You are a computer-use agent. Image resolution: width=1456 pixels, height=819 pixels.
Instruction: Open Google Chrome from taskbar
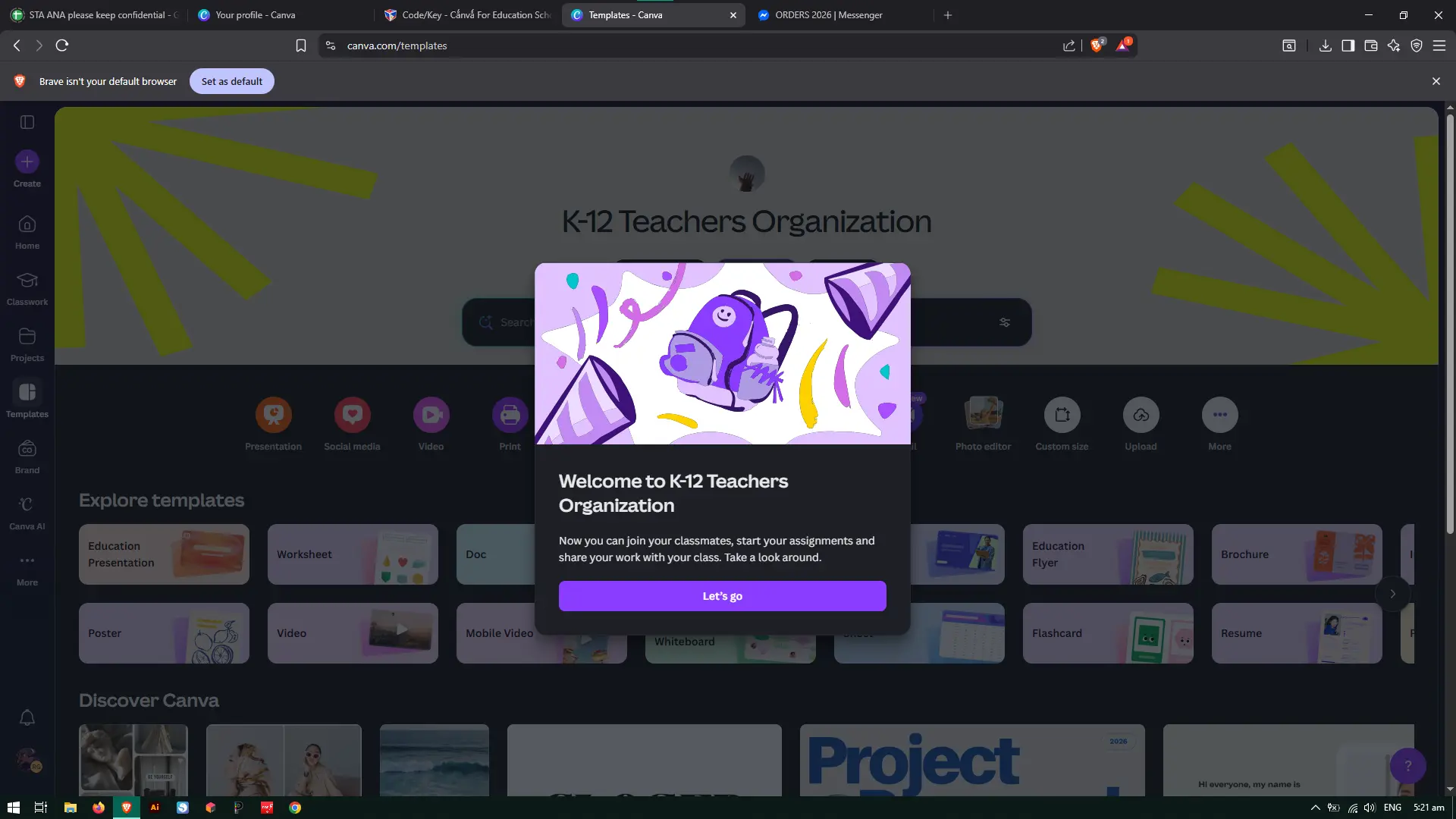click(295, 808)
